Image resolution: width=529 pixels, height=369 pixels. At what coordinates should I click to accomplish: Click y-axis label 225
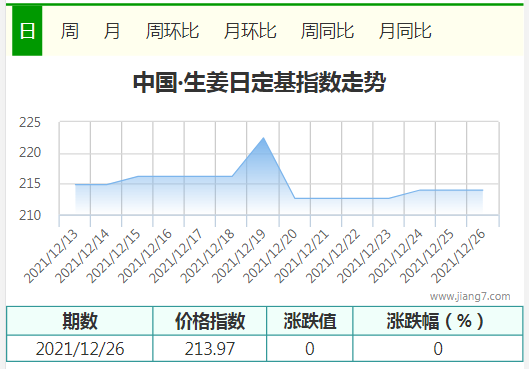coord(30,122)
